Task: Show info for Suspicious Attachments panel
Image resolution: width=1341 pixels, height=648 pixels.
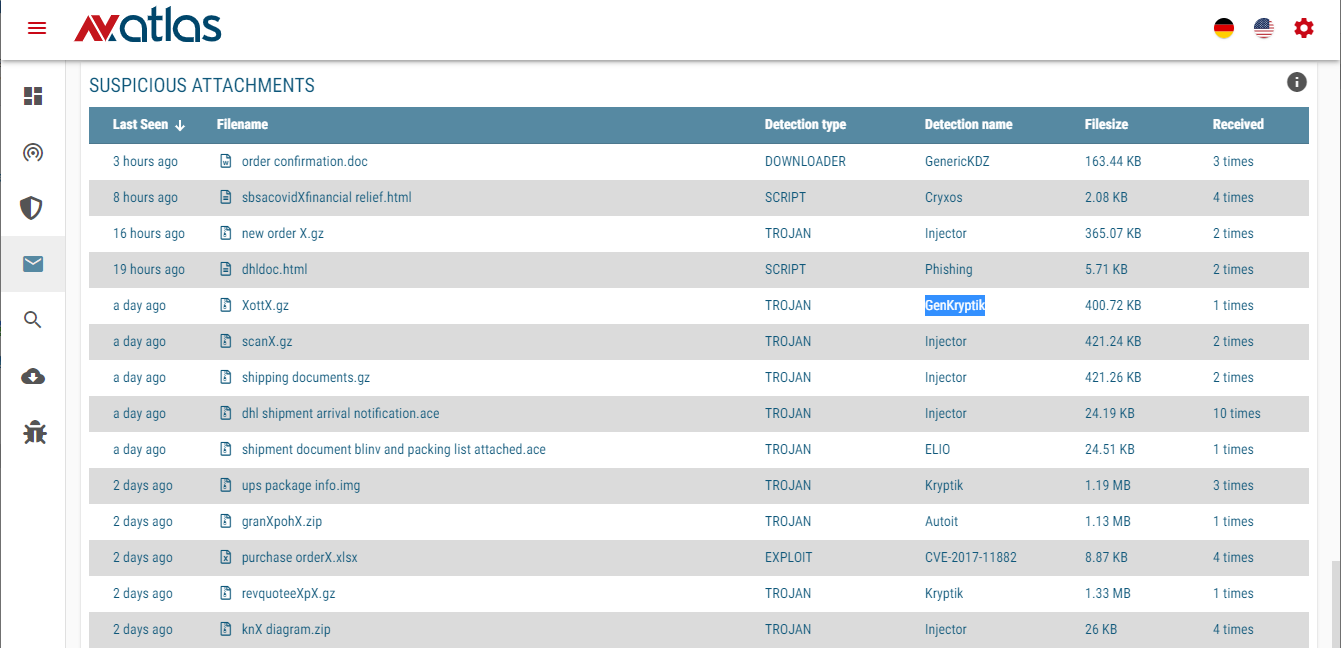Action: 1297,82
